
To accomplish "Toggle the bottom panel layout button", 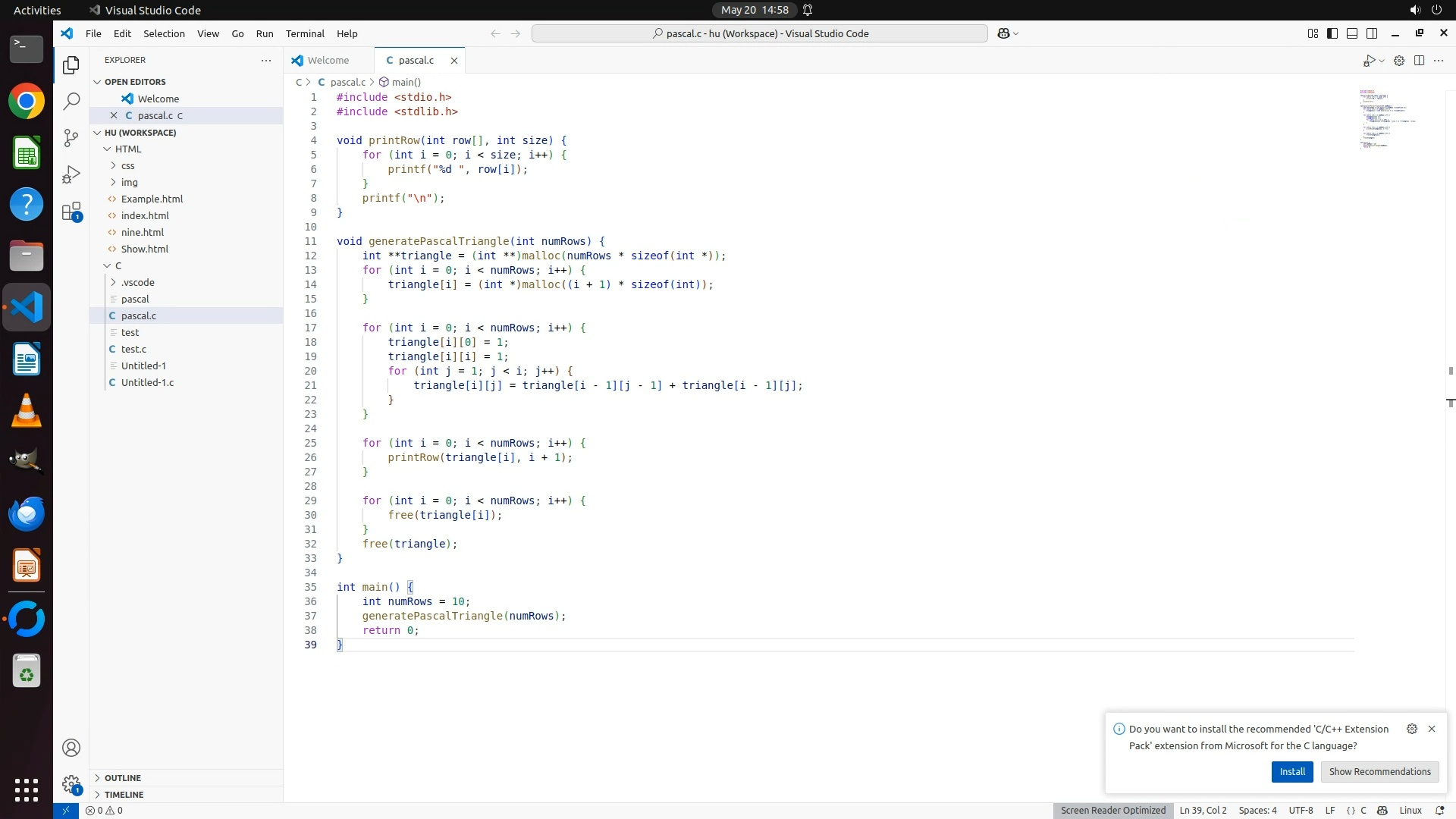I will point(1352,33).
